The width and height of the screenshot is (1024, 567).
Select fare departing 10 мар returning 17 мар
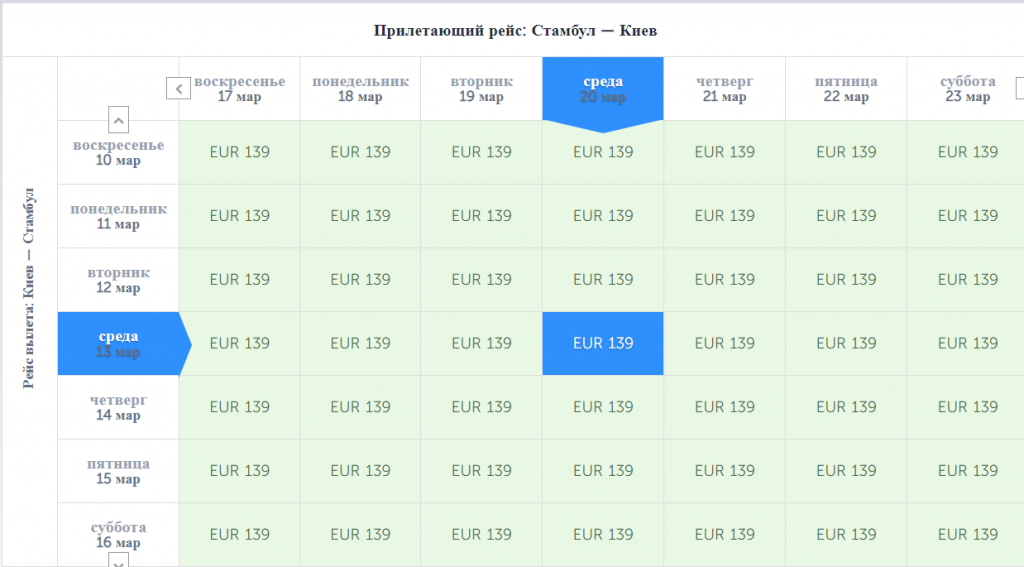coord(240,152)
